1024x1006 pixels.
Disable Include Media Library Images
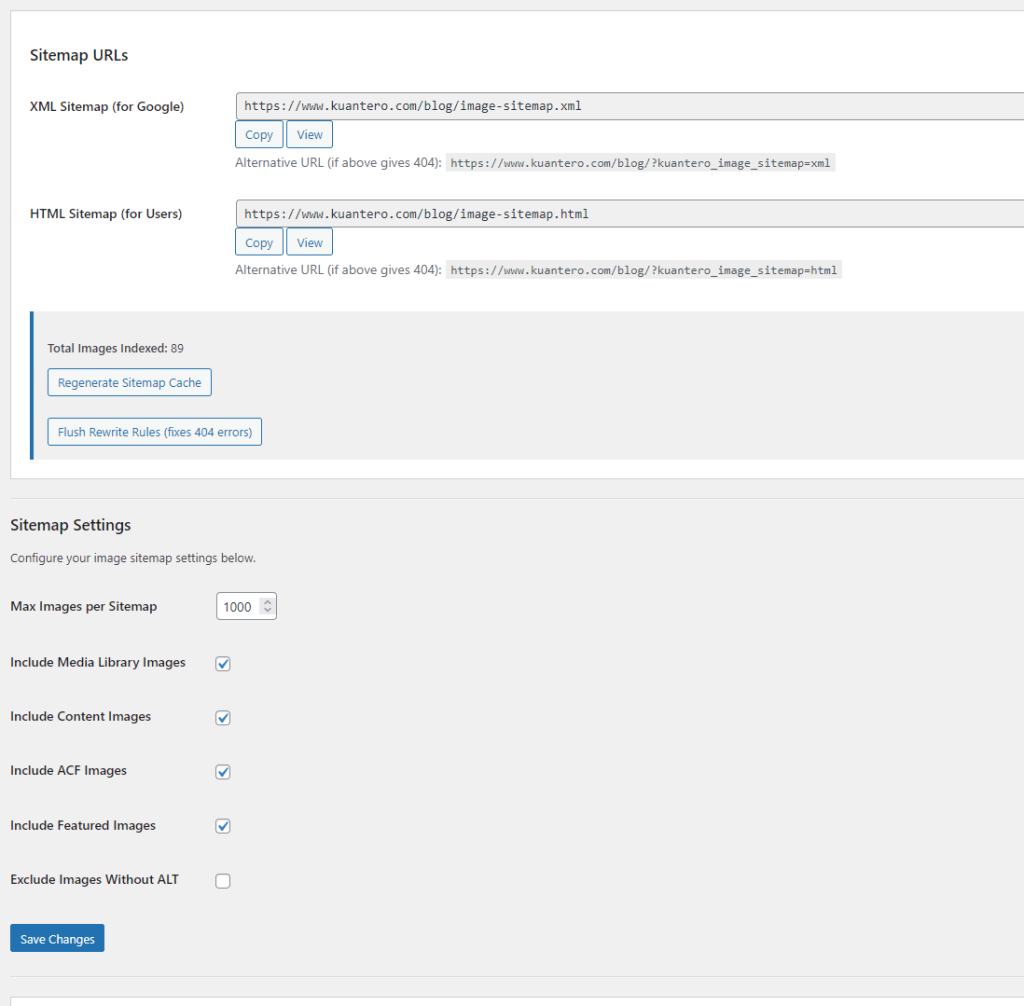tap(222, 663)
